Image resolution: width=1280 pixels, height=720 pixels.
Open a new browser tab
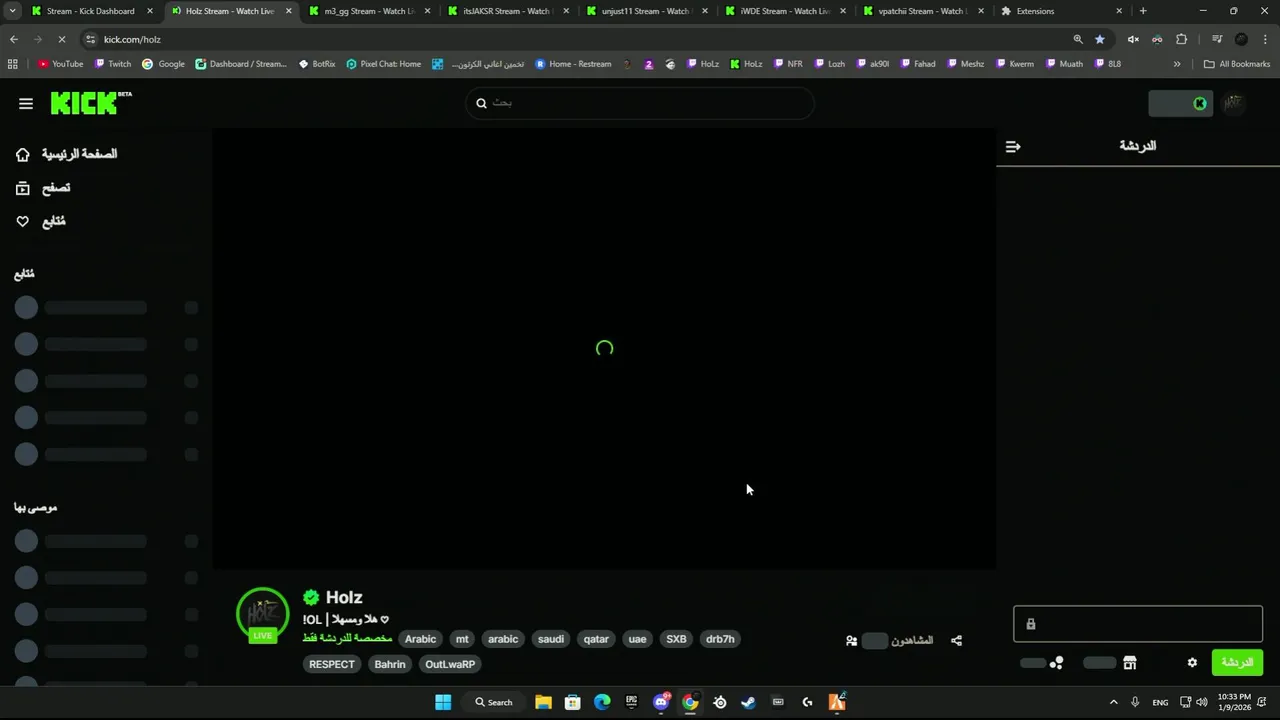1143,11
